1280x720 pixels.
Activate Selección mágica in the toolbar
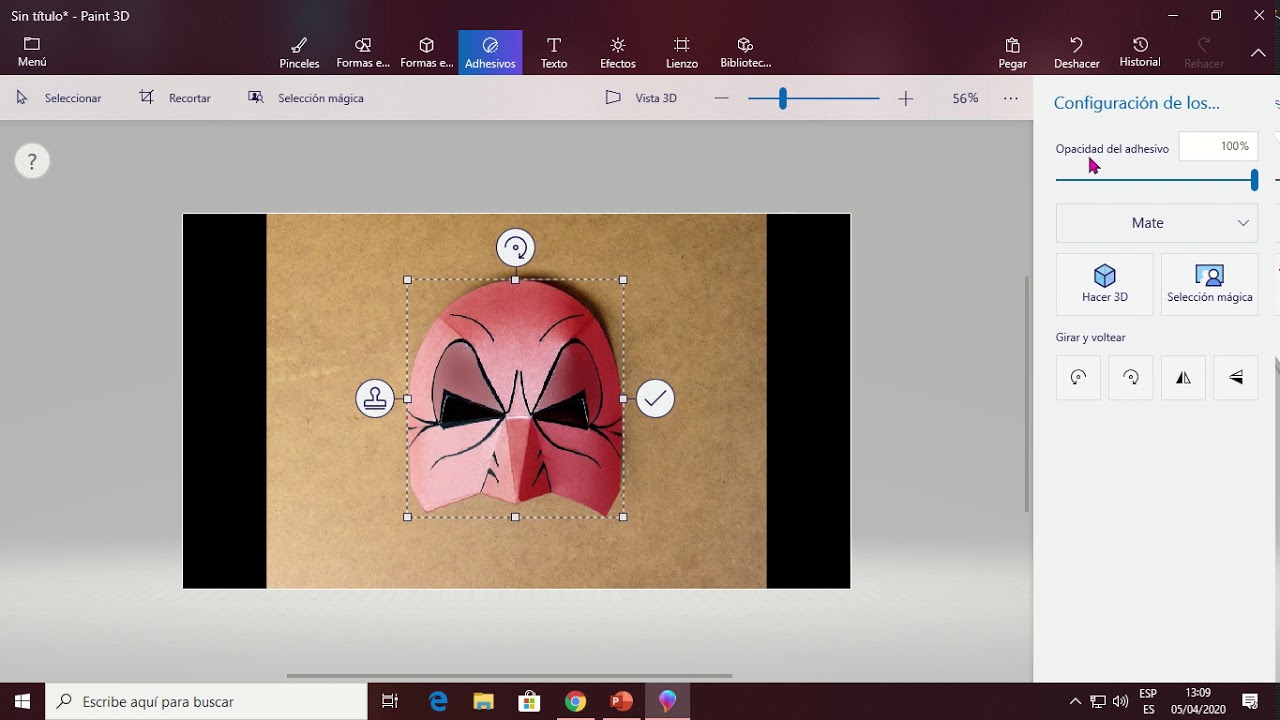click(x=306, y=98)
